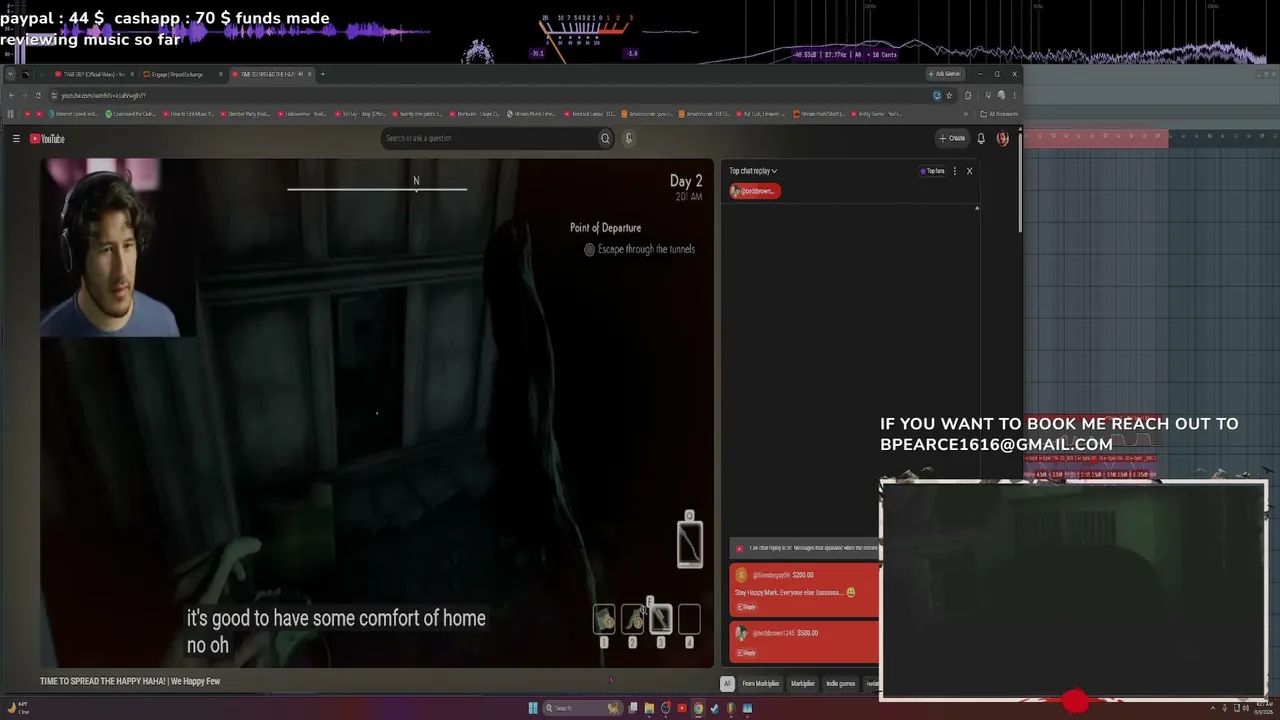Select the Indie games filter chip
Screen dimensions: 1280x720
841,684
